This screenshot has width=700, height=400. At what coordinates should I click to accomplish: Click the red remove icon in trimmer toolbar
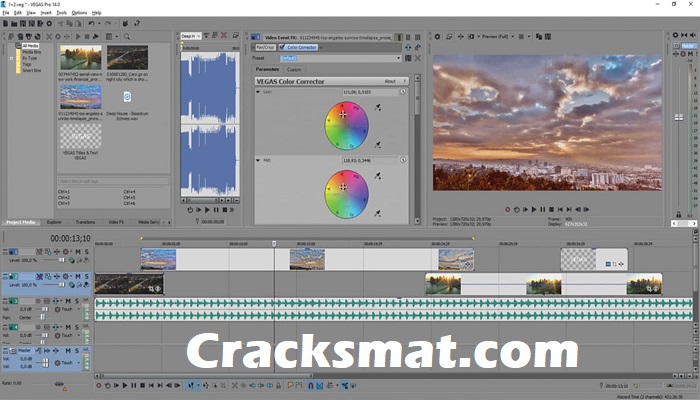coord(224,36)
